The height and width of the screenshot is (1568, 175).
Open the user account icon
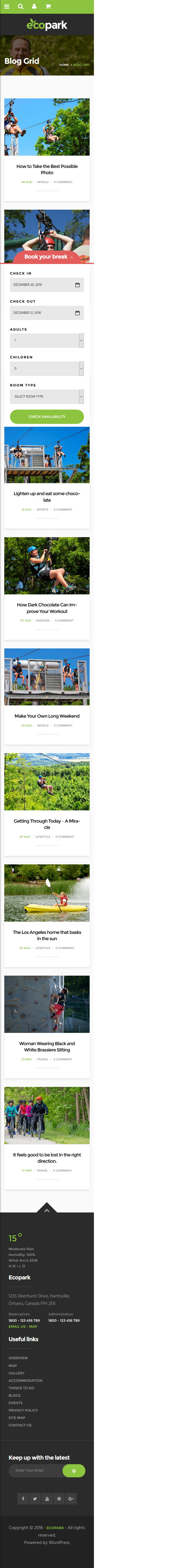[x=34, y=7]
